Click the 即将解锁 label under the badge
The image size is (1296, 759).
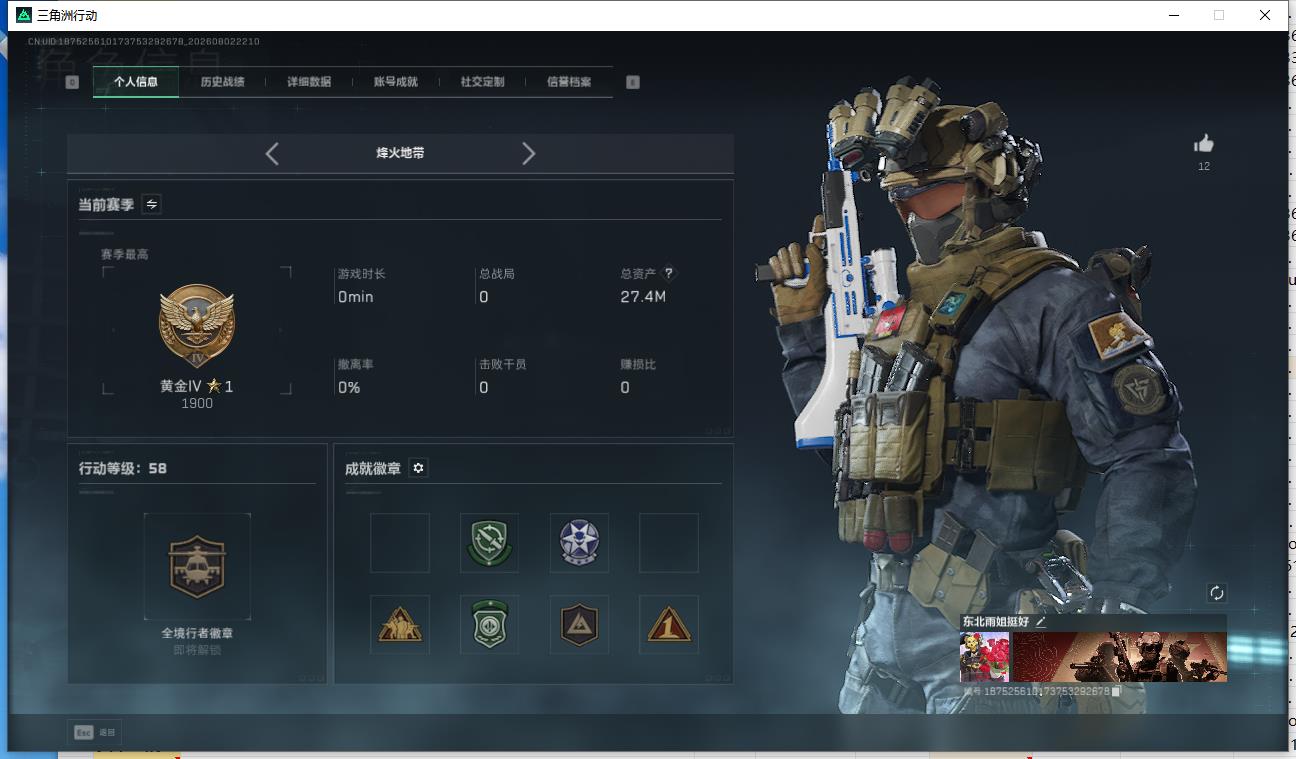click(x=197, y=650)
